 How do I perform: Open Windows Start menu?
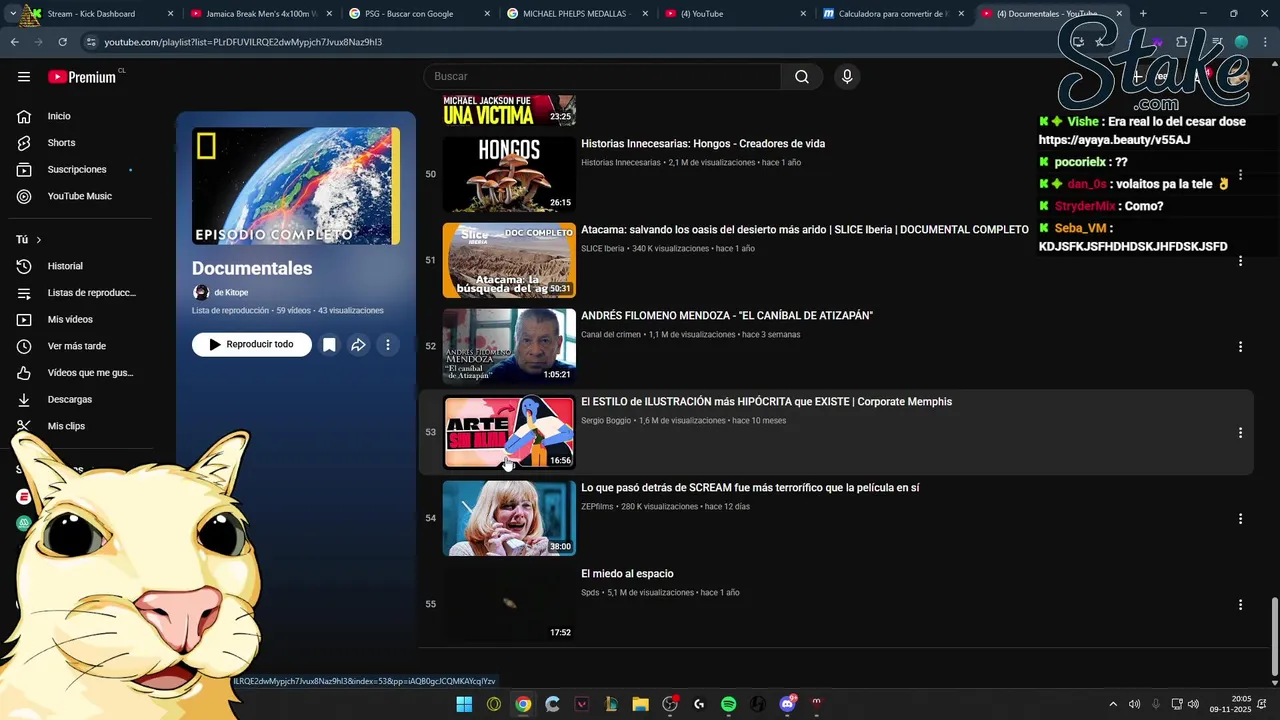coord(464,704)
